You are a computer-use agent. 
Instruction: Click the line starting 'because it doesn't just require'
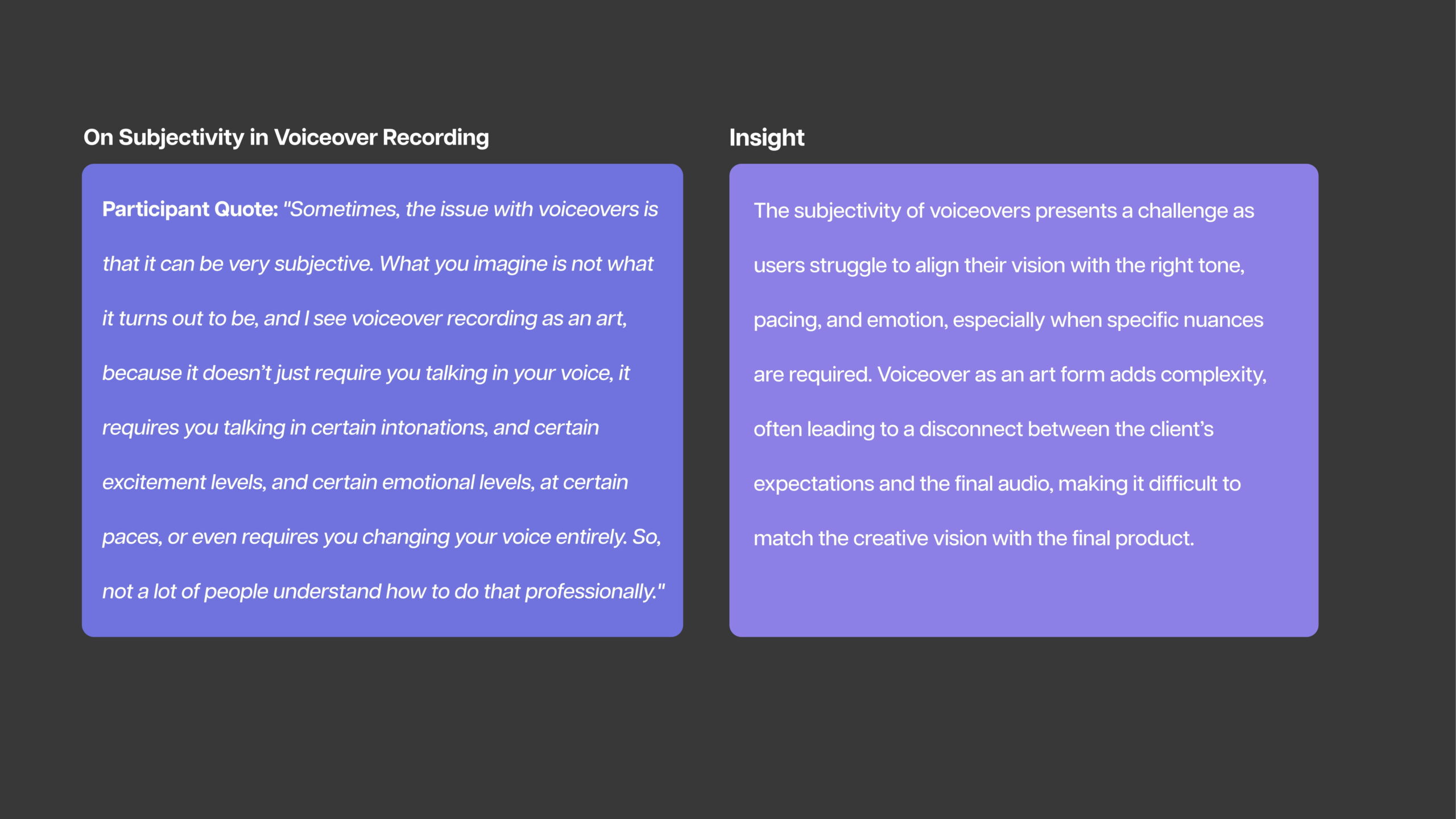366,373
